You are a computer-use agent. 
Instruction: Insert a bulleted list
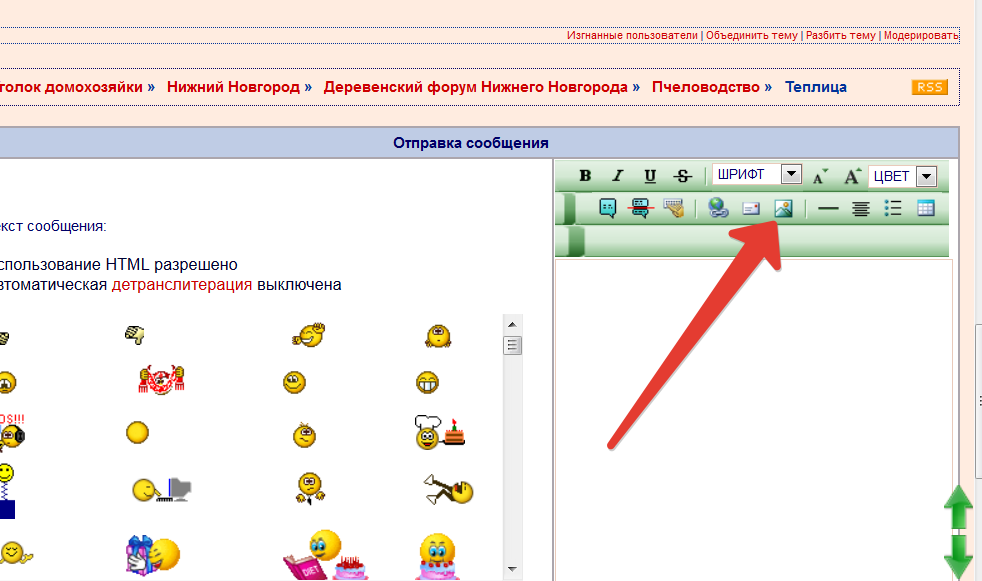893,208
